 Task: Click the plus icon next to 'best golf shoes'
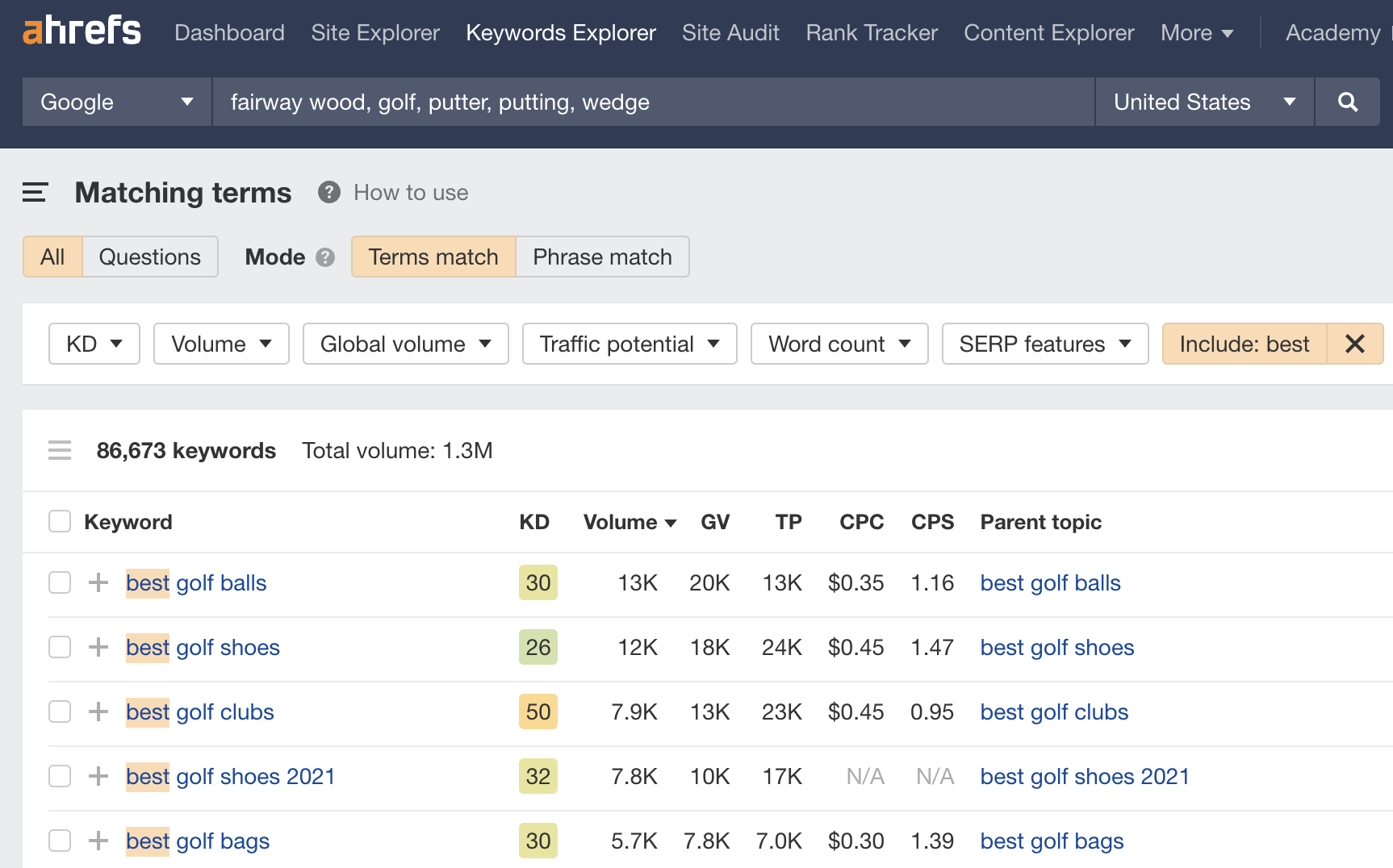tap(98, 647)
